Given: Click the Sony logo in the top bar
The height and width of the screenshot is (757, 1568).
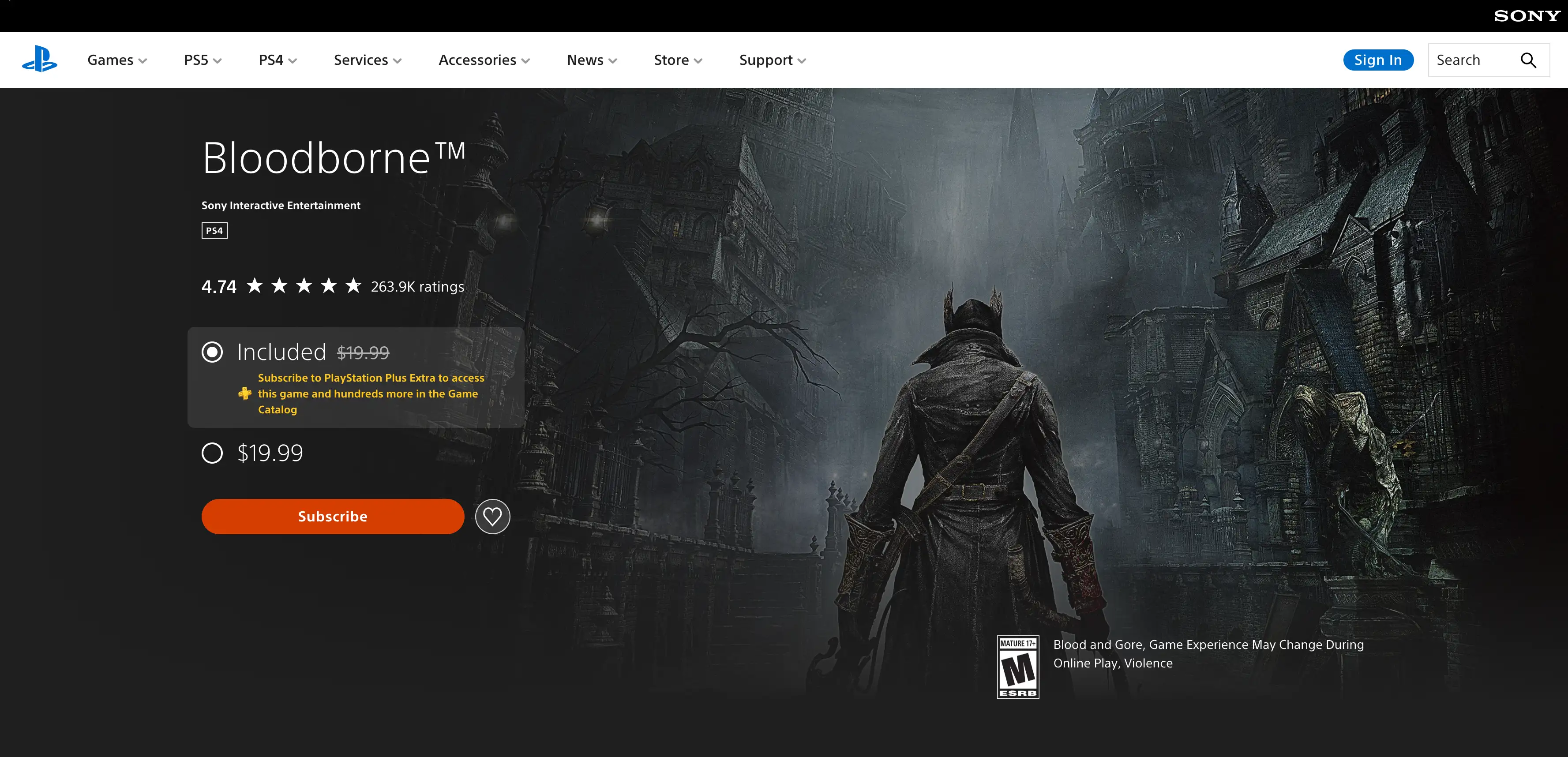Looking at the screenshot, I should click(1527, 16).
